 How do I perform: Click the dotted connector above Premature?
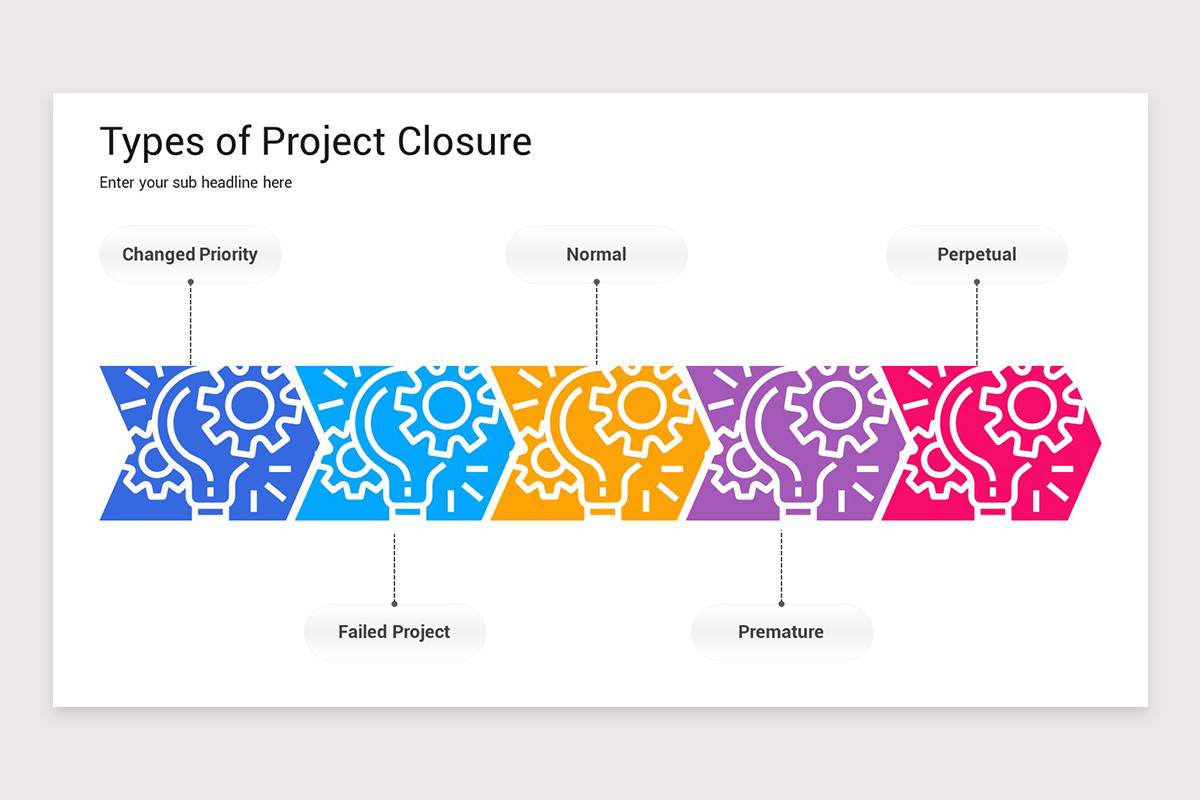pyautogui.click(x=781, y=567)
